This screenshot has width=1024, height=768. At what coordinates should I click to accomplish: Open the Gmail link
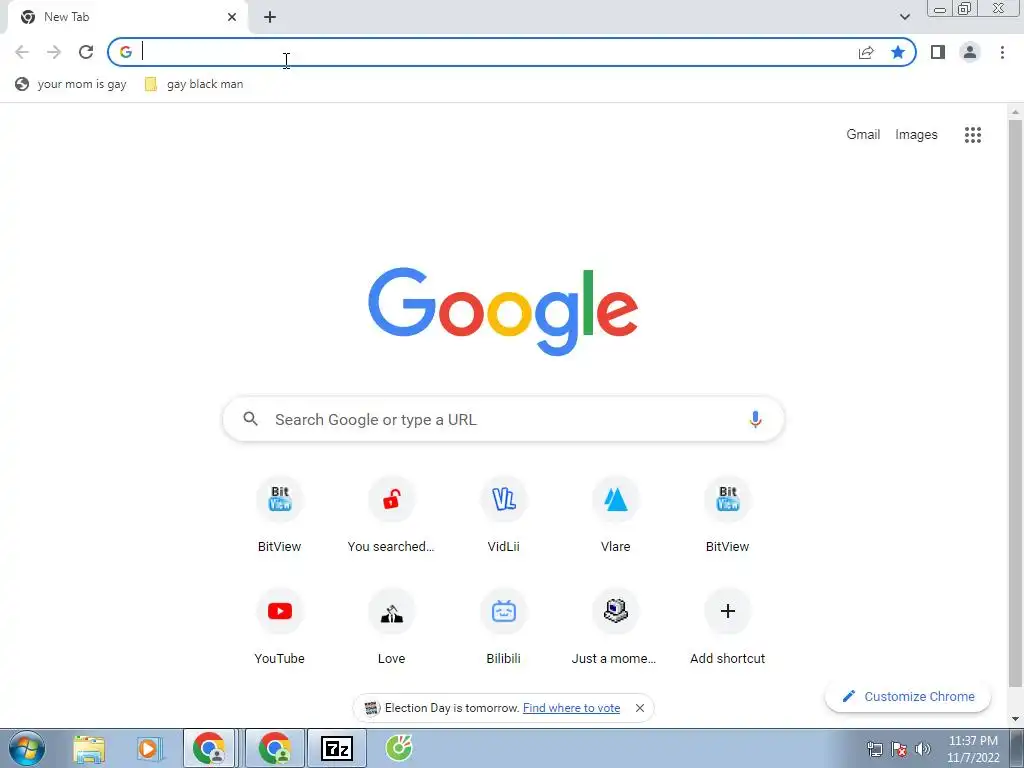point(863,135)
